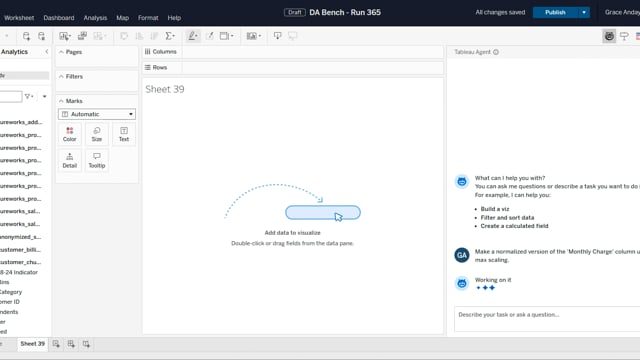Viewport: 640px width, 360px height.
Task: Click the 'ustomer_chu...' table in data pane
Action: 20,262
